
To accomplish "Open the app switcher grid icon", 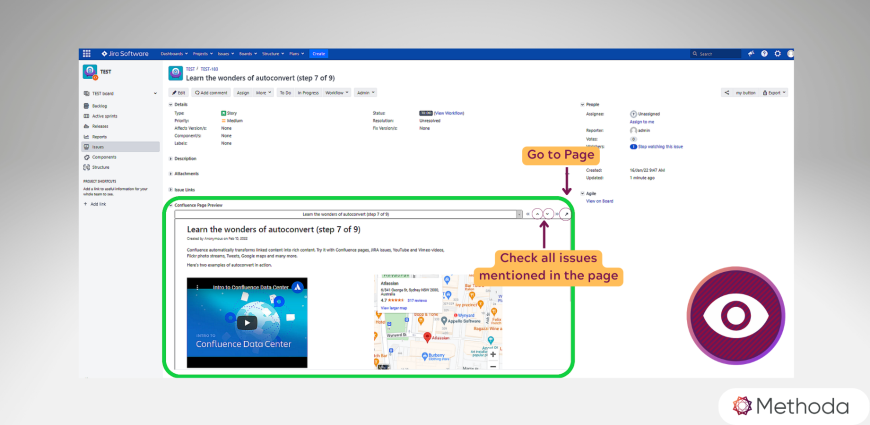I will coord(87,54).
